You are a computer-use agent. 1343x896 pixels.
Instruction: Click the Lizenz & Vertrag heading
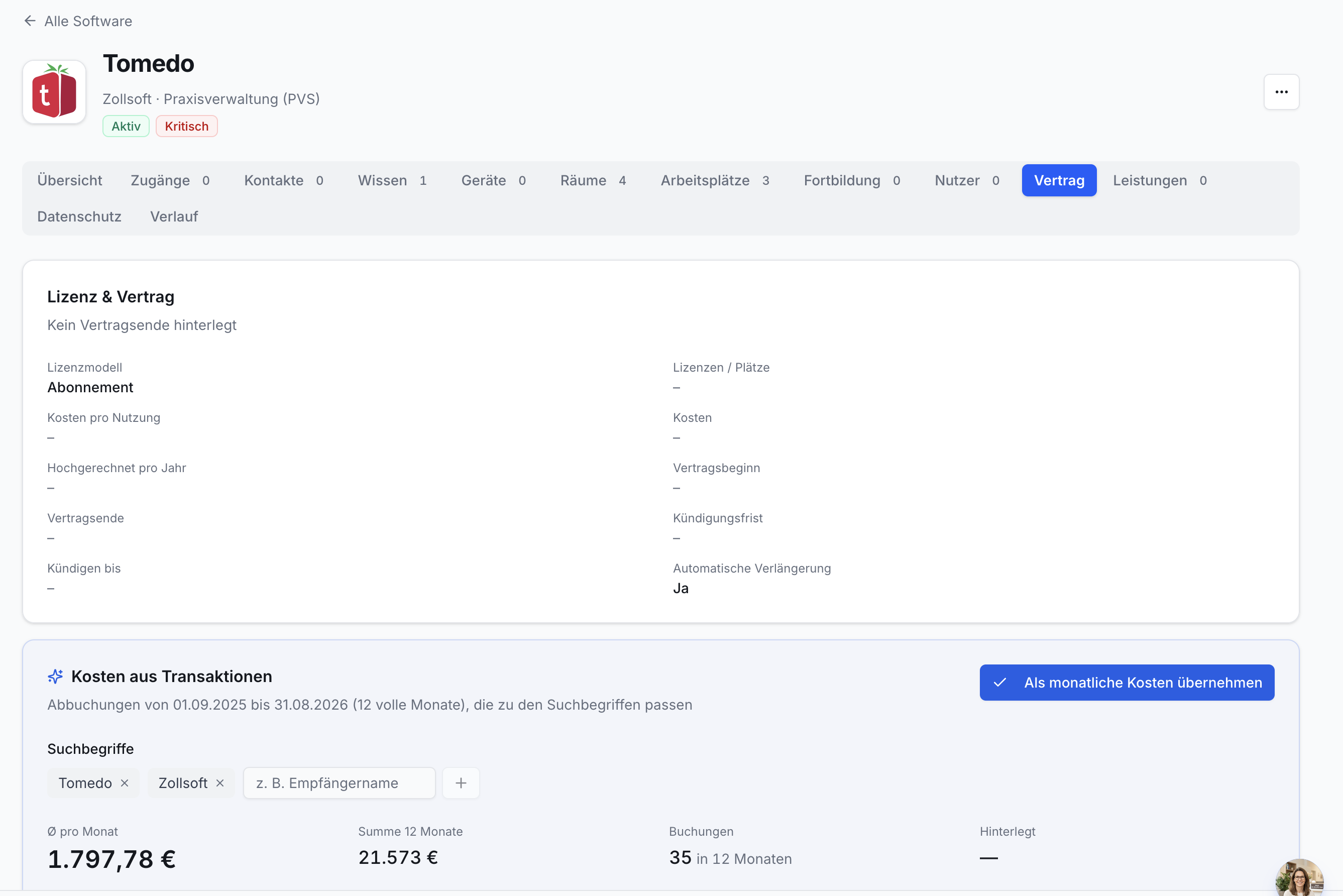(x=111, y=296)
